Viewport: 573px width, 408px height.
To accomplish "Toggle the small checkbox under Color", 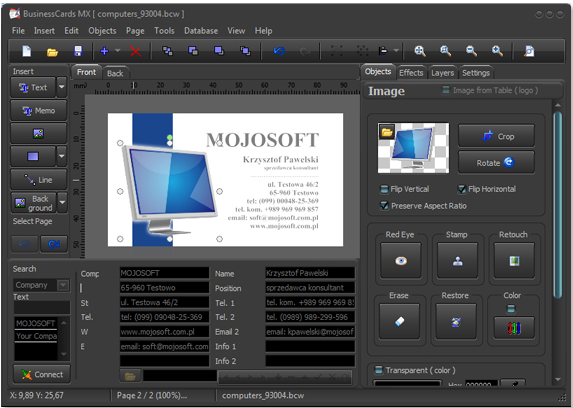I will 511,309.
